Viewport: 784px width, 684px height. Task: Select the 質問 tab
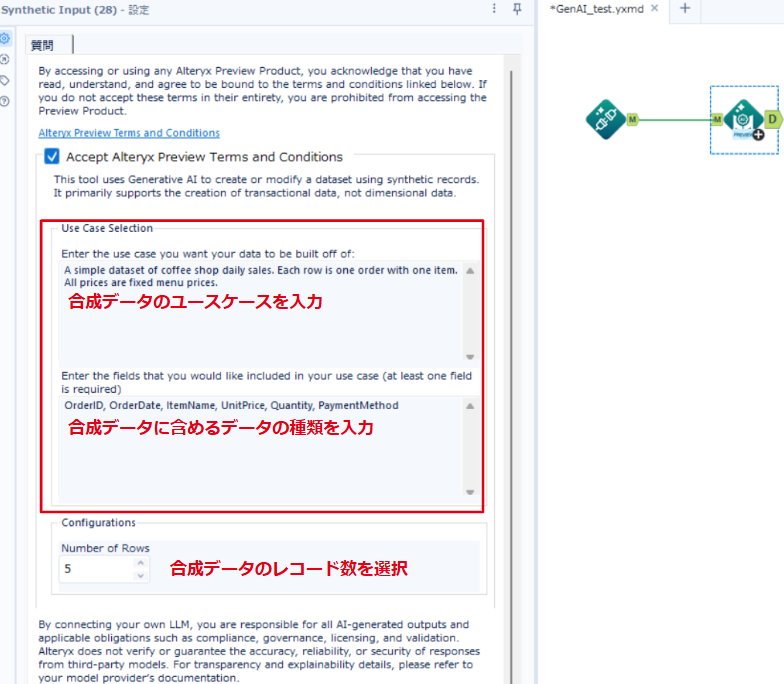49,45
